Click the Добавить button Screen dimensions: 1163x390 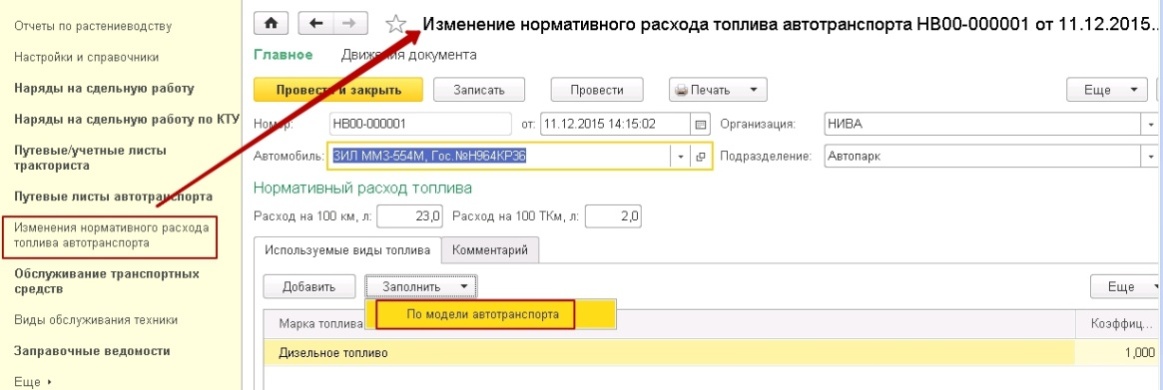[309, 286]
